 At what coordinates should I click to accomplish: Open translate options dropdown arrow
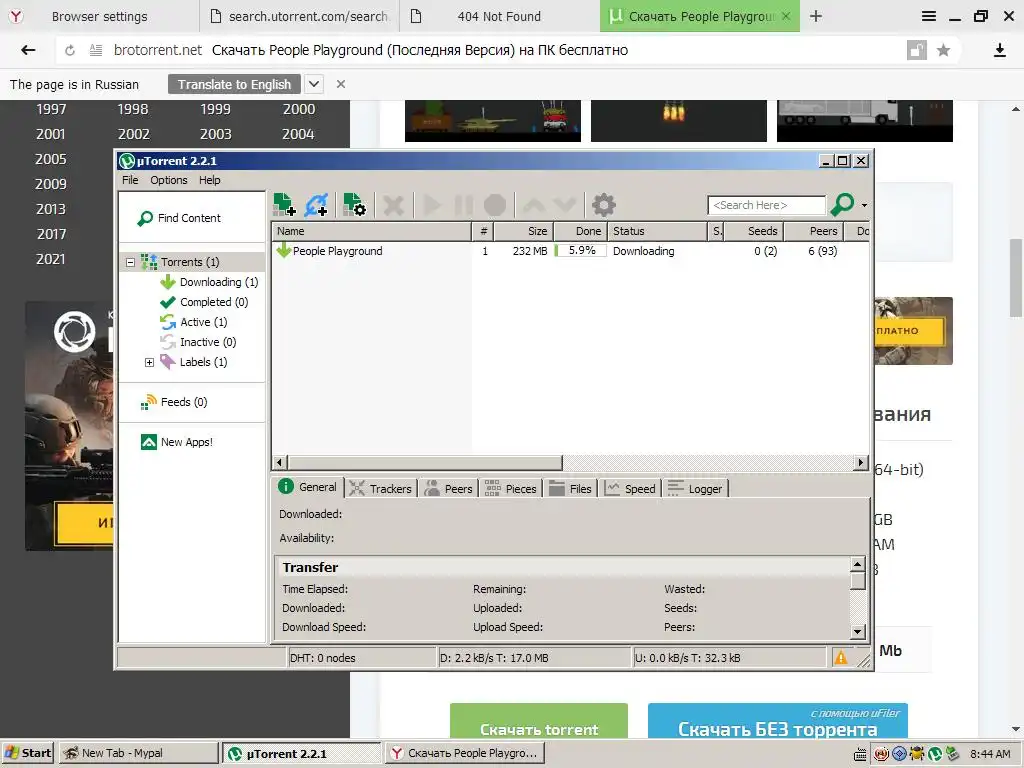tap(314, 84)
